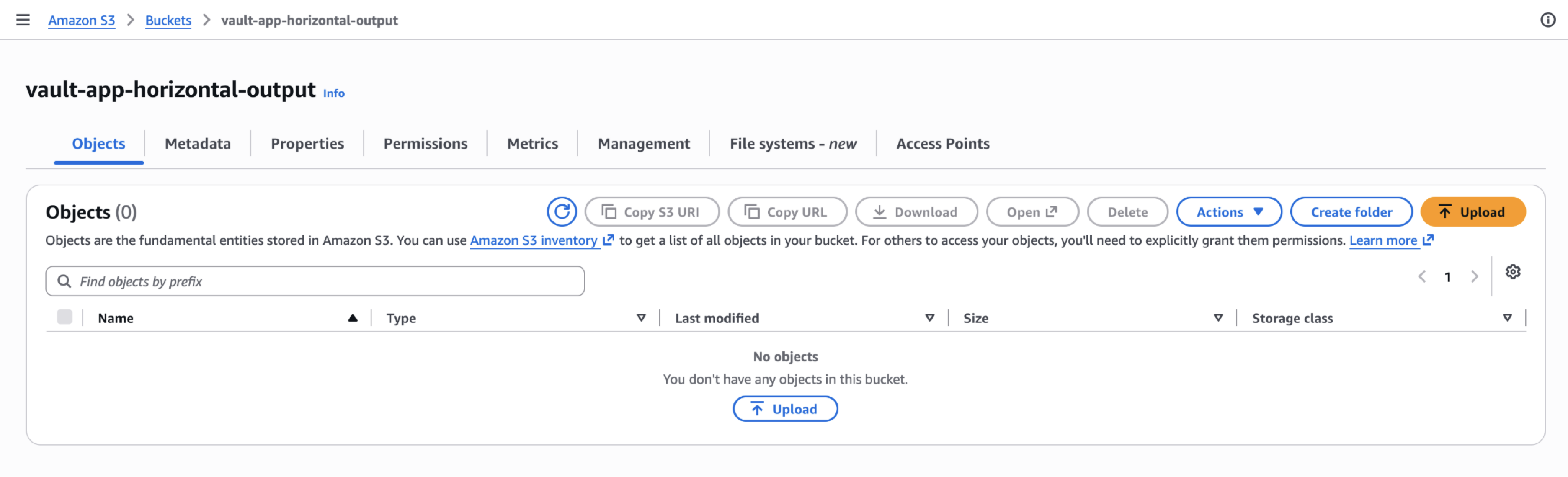This screenshot has width=1568, height=477.
Task: Focus the Find objects by prefix field
Action: 315,281
